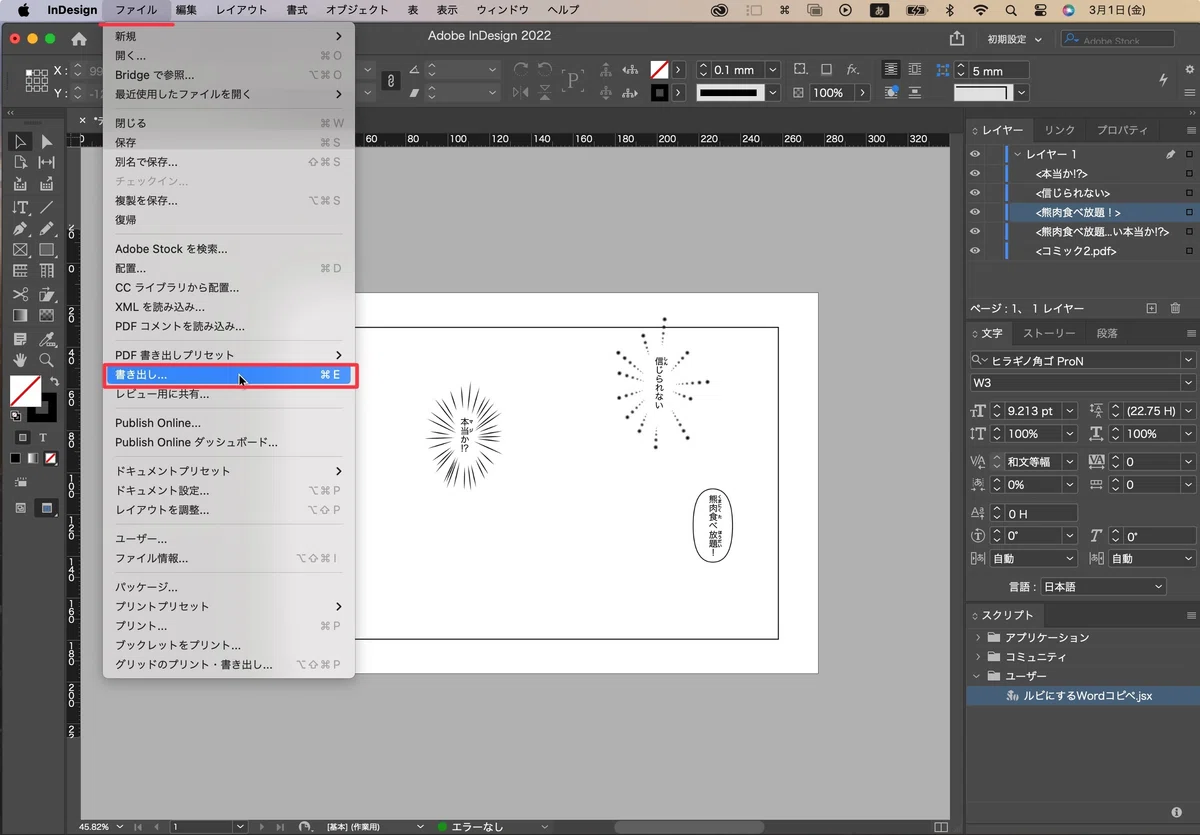Select the Page tool
The height and width of the screenshot is (835, 1200).
(x=20, y=163)
